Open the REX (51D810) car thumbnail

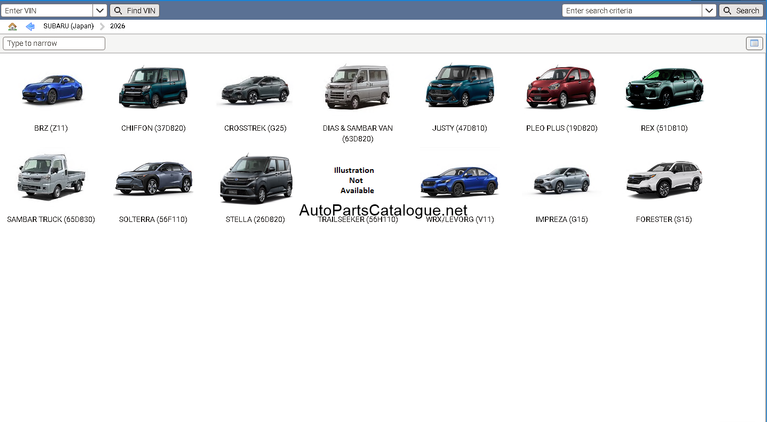(x=664, y=88)
